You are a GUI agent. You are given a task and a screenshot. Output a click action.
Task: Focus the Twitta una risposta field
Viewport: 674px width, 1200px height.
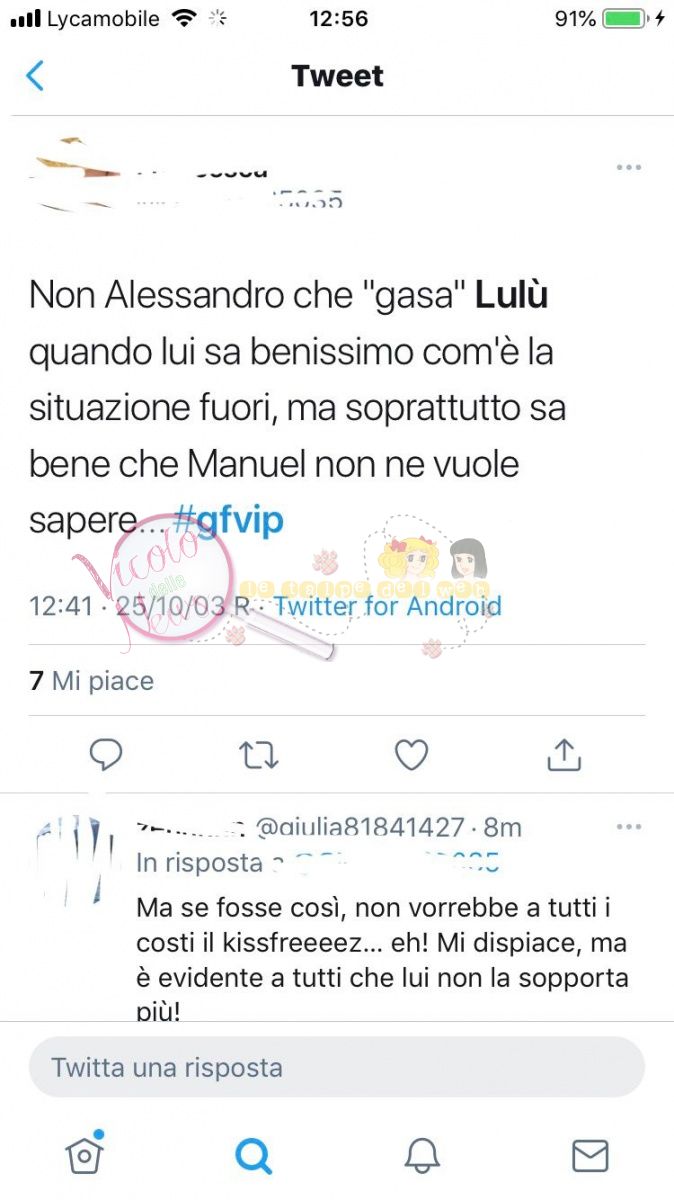(x=337, y=1067)
